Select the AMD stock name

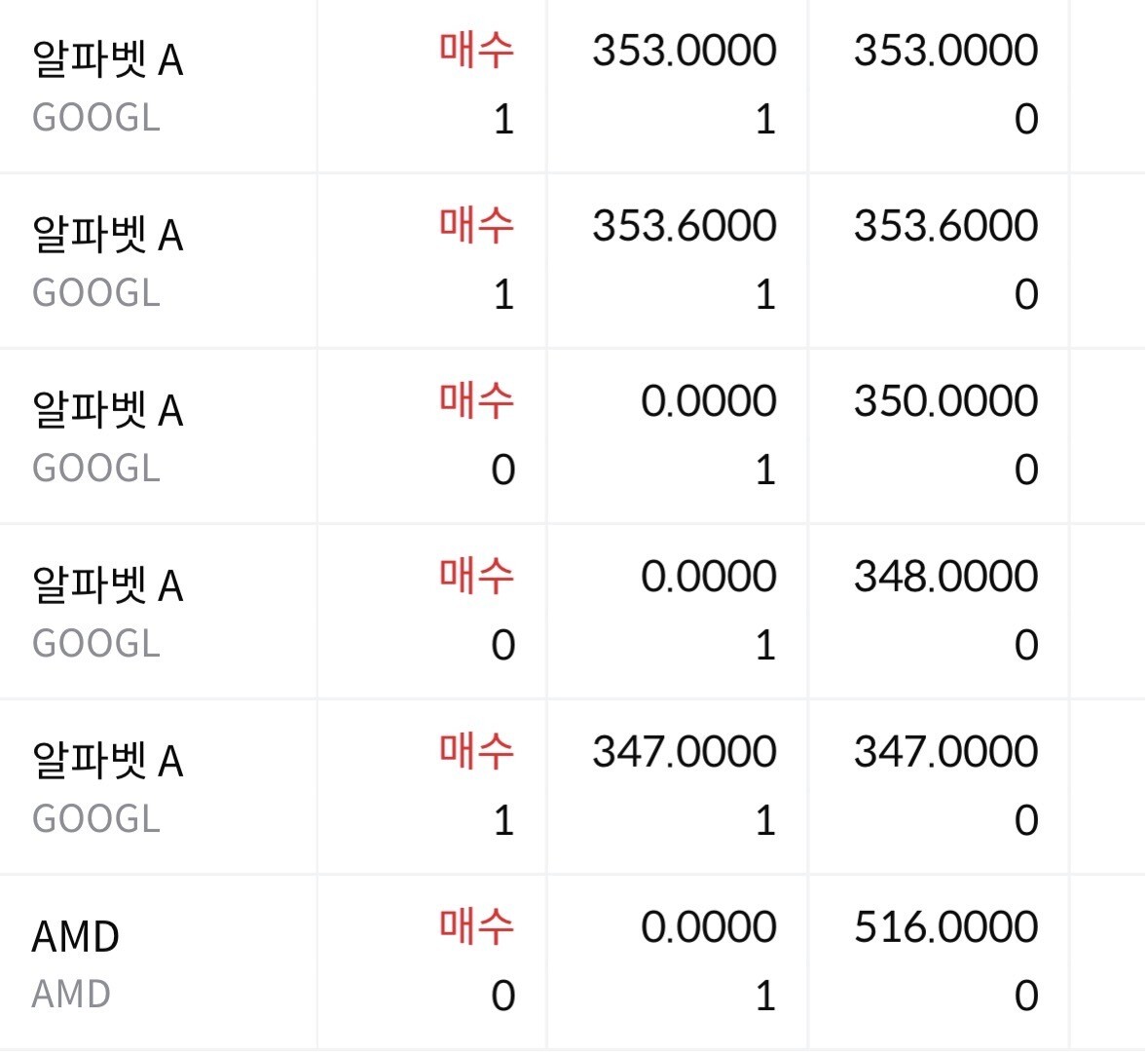point(75,937)
